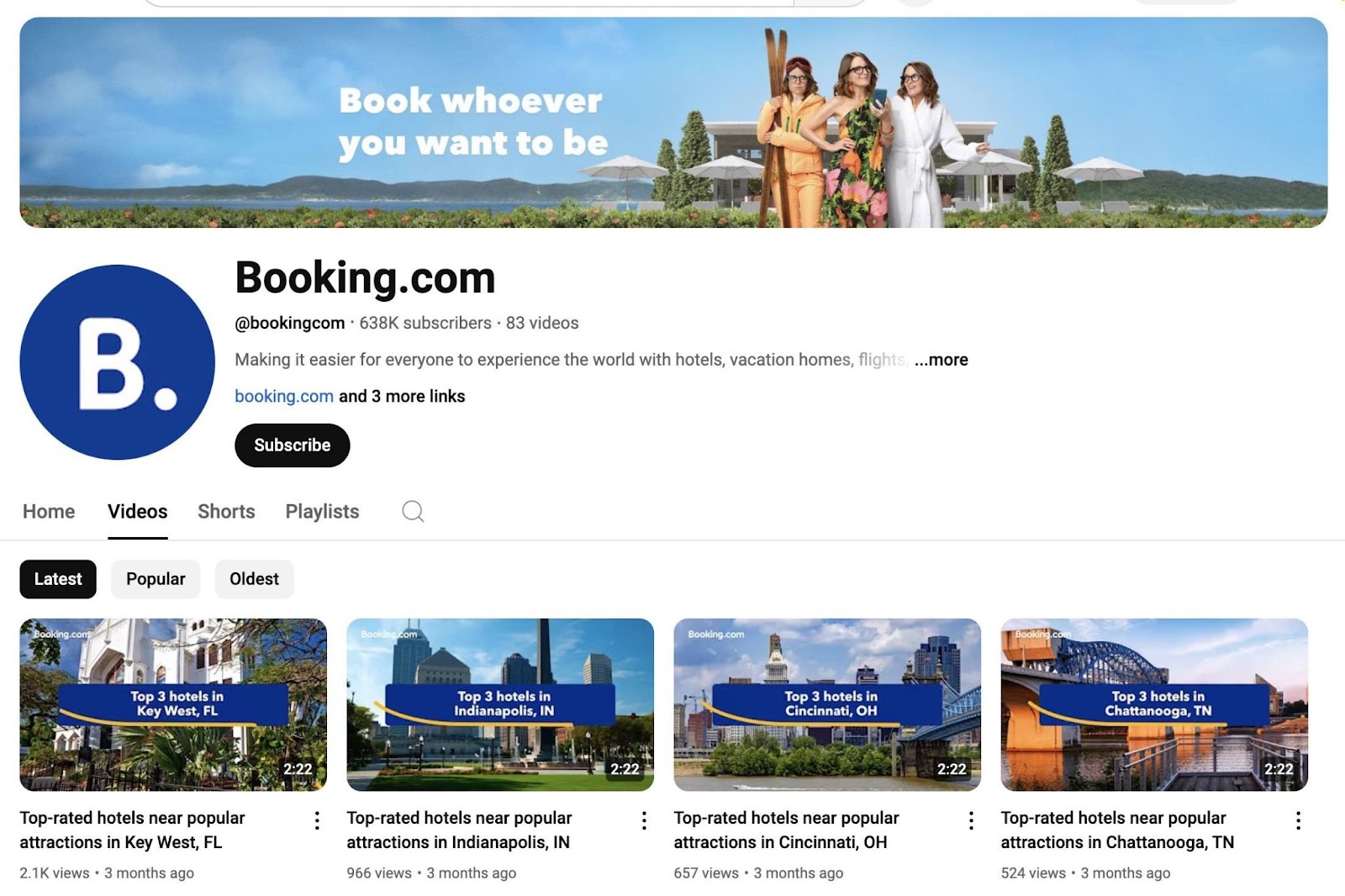Open options menu for Indianapolis video

(644, 820)
